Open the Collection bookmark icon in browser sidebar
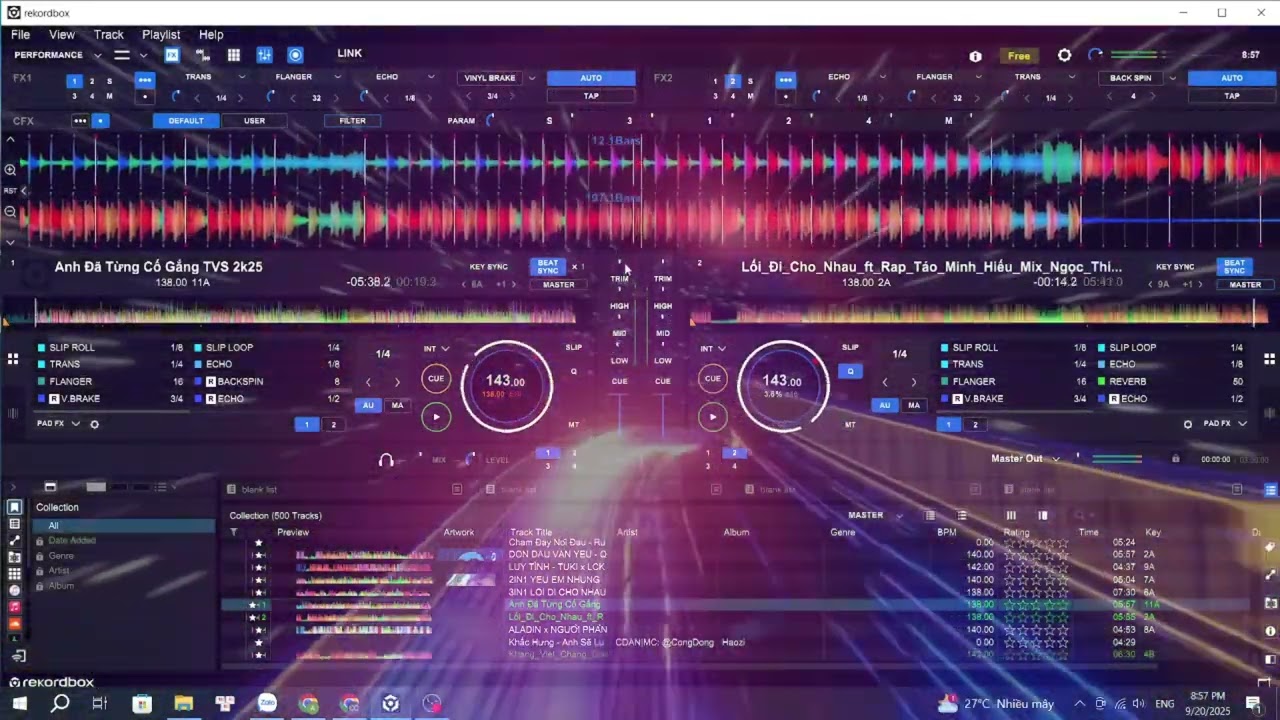 [x=14, y=508]
